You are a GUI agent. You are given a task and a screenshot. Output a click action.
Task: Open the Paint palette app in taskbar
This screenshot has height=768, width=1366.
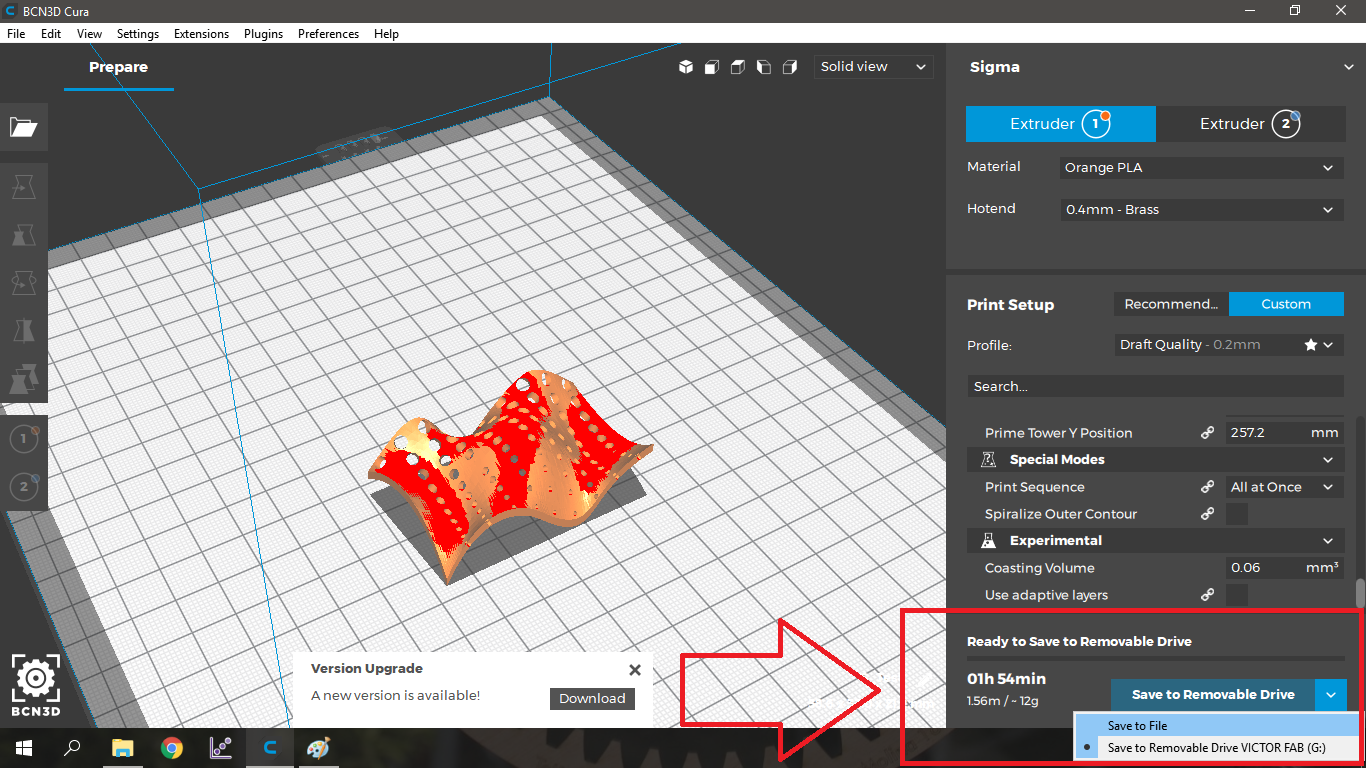pos(317,747)
